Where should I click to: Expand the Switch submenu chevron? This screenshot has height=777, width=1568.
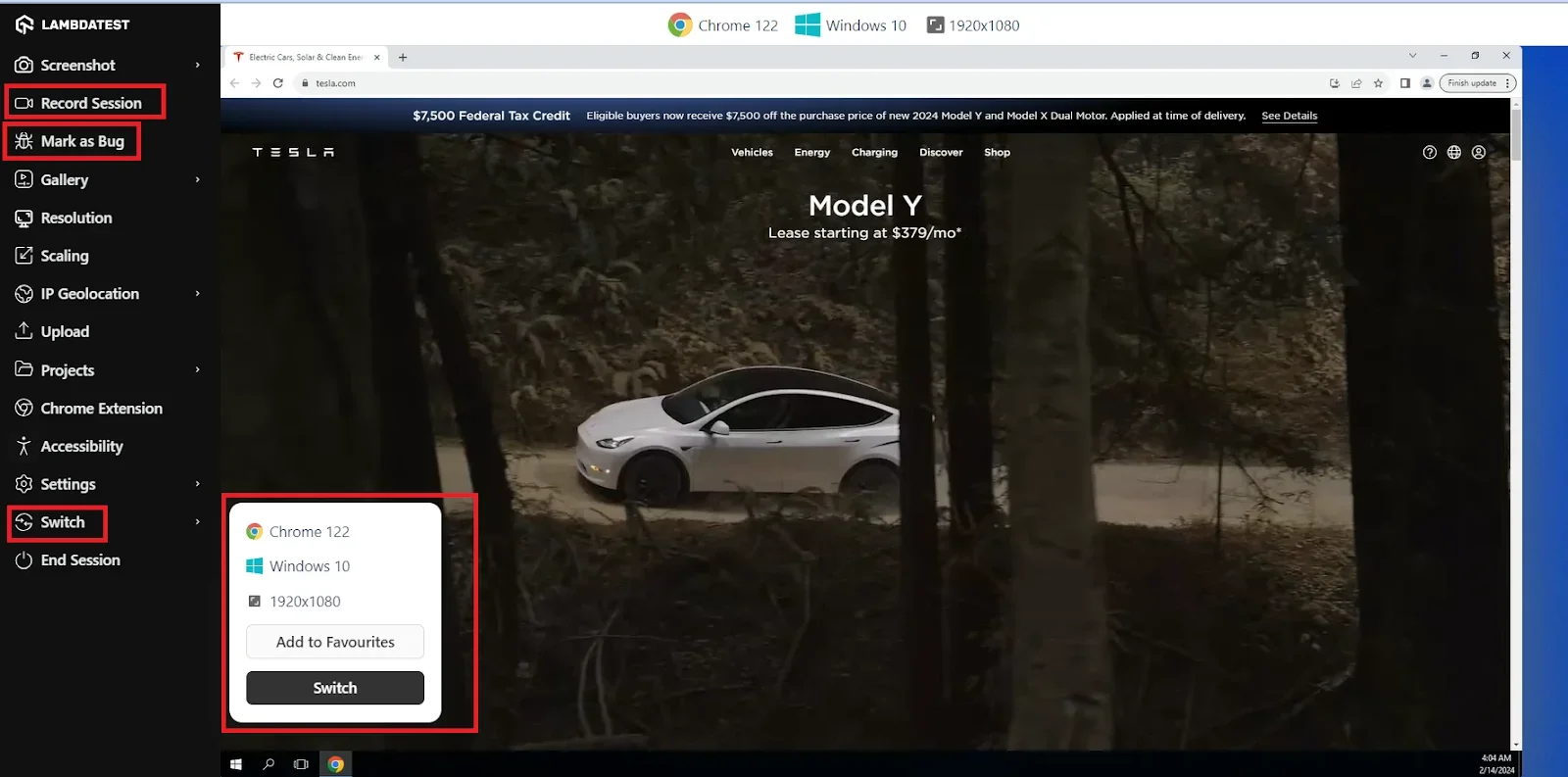point(198,522)
